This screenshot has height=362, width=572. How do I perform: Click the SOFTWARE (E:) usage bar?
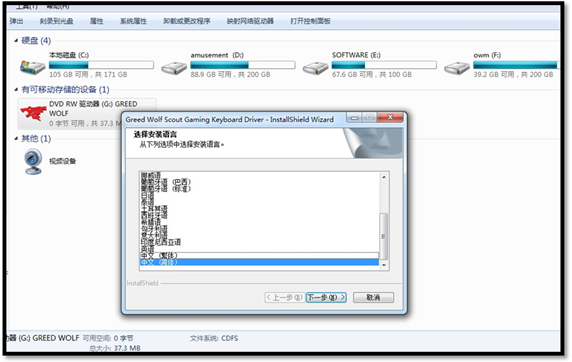(384, 65)
